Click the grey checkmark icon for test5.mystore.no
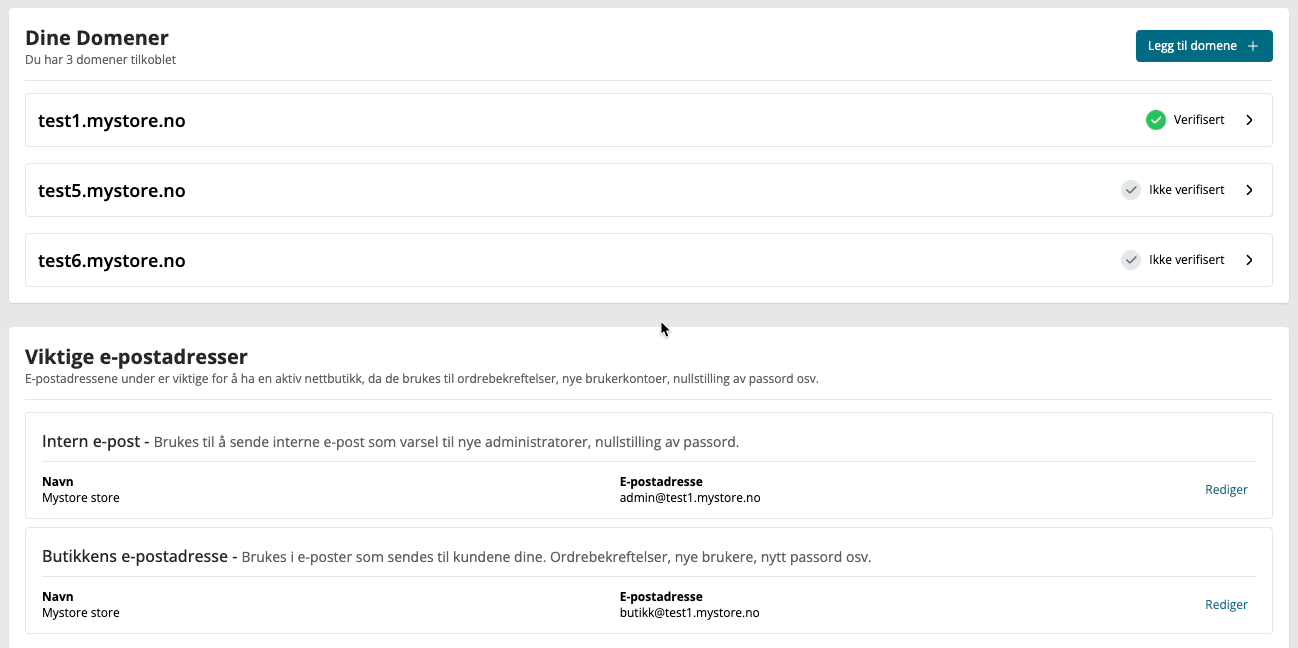This screenshot has height=648, width=1298. [x=1131, y=190]
